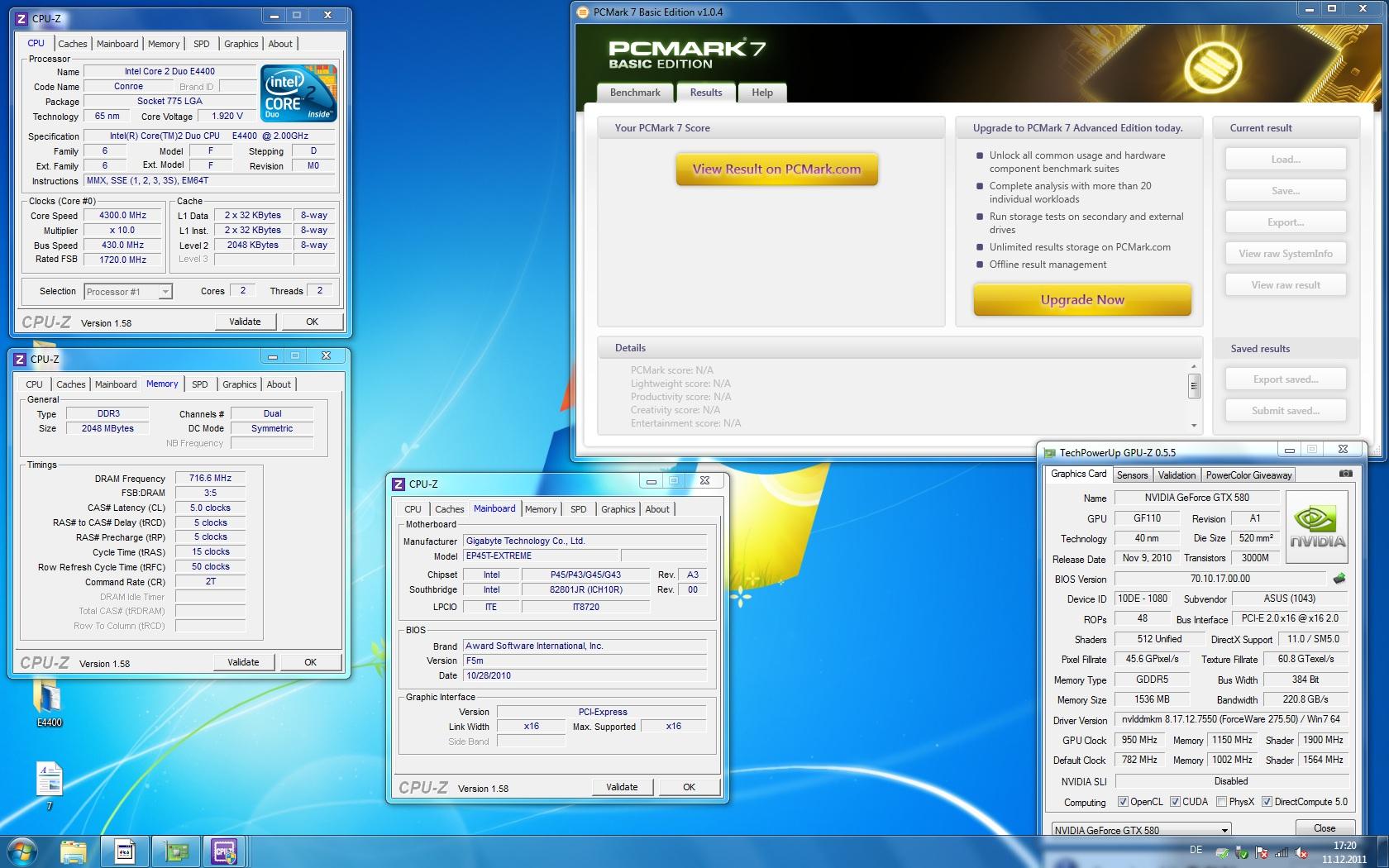Open the E4400 folder on desktop
Screen dimensions: 1389x868
click(x=49, y=703)
